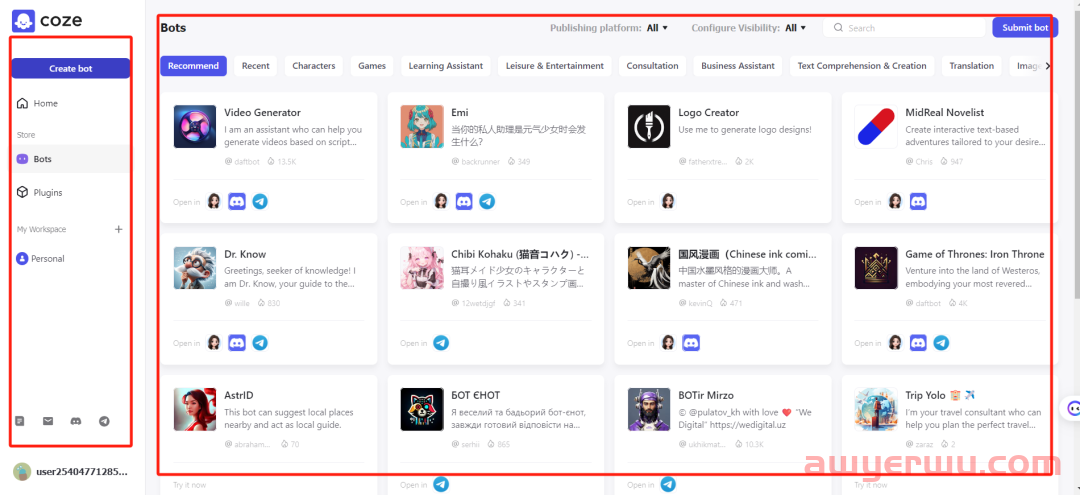Open the Trip Yolo thumbnail
This screenshot has width=1080, height=495.
[876, 410]
